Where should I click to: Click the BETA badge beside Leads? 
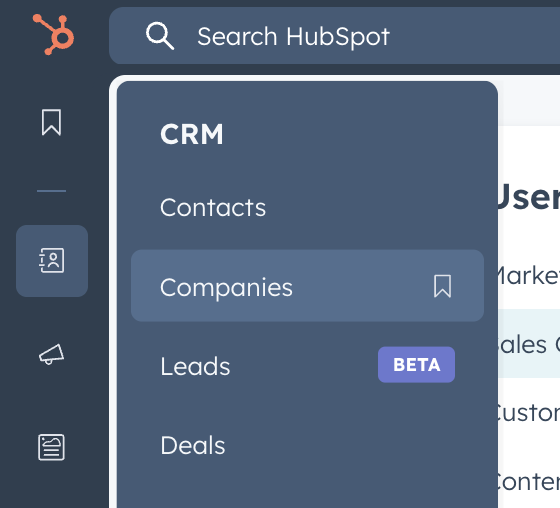click(416, 365)
